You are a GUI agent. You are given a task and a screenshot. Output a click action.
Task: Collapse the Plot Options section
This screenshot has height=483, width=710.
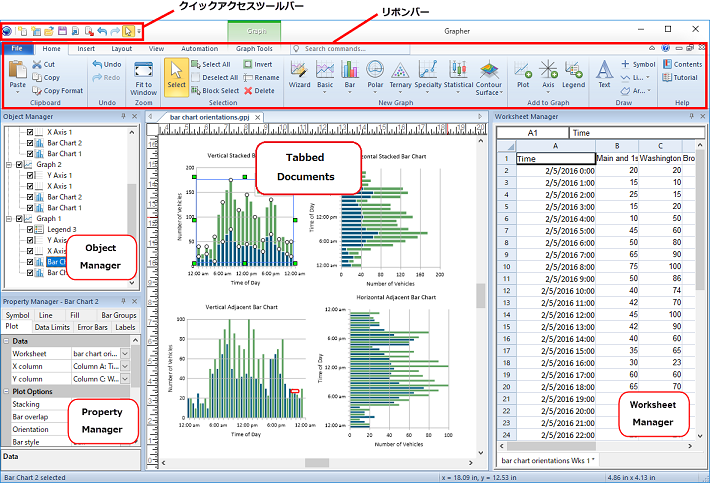click(6, 392)
